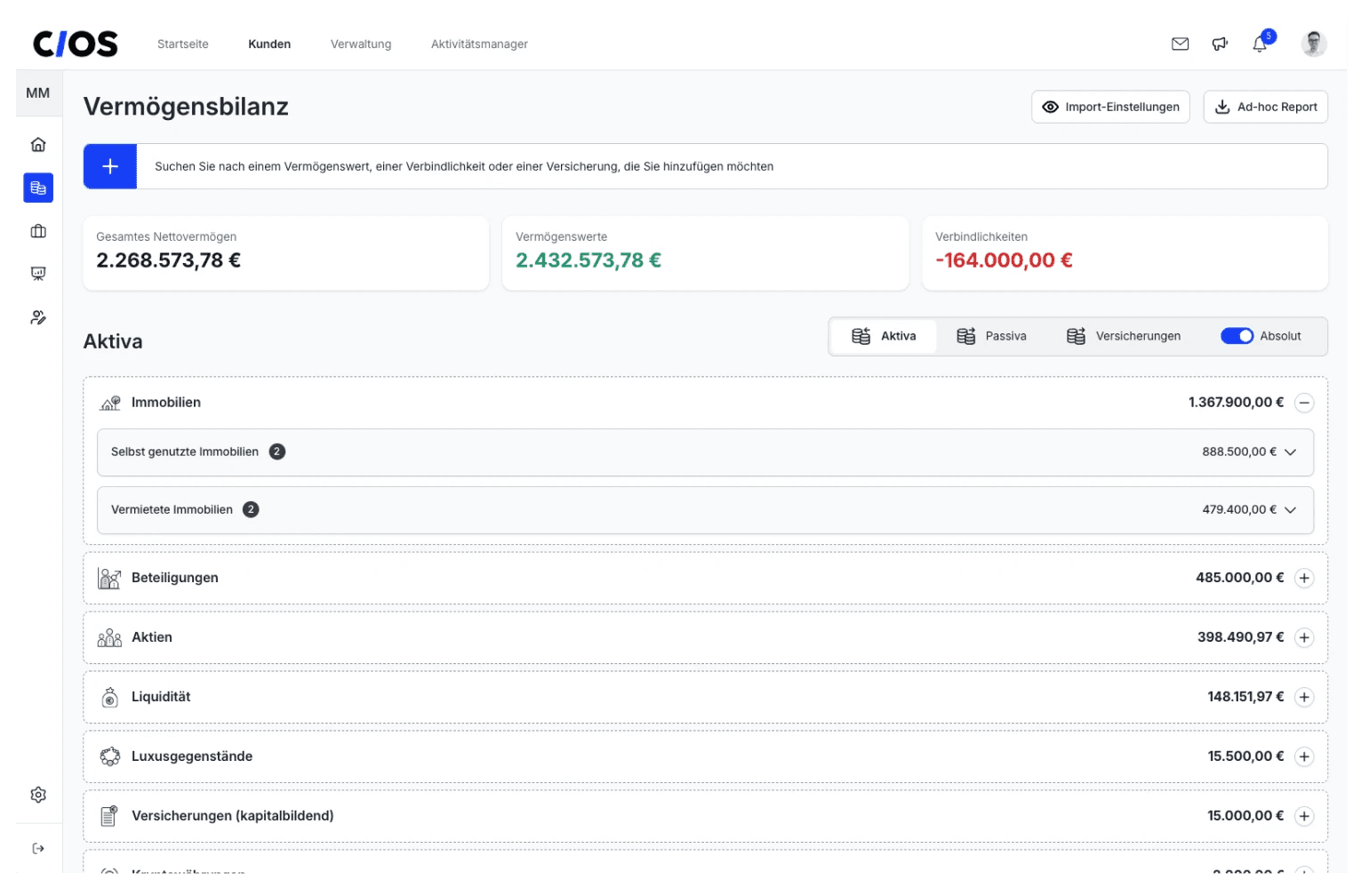Click the asset search input field

click(732, 166)
